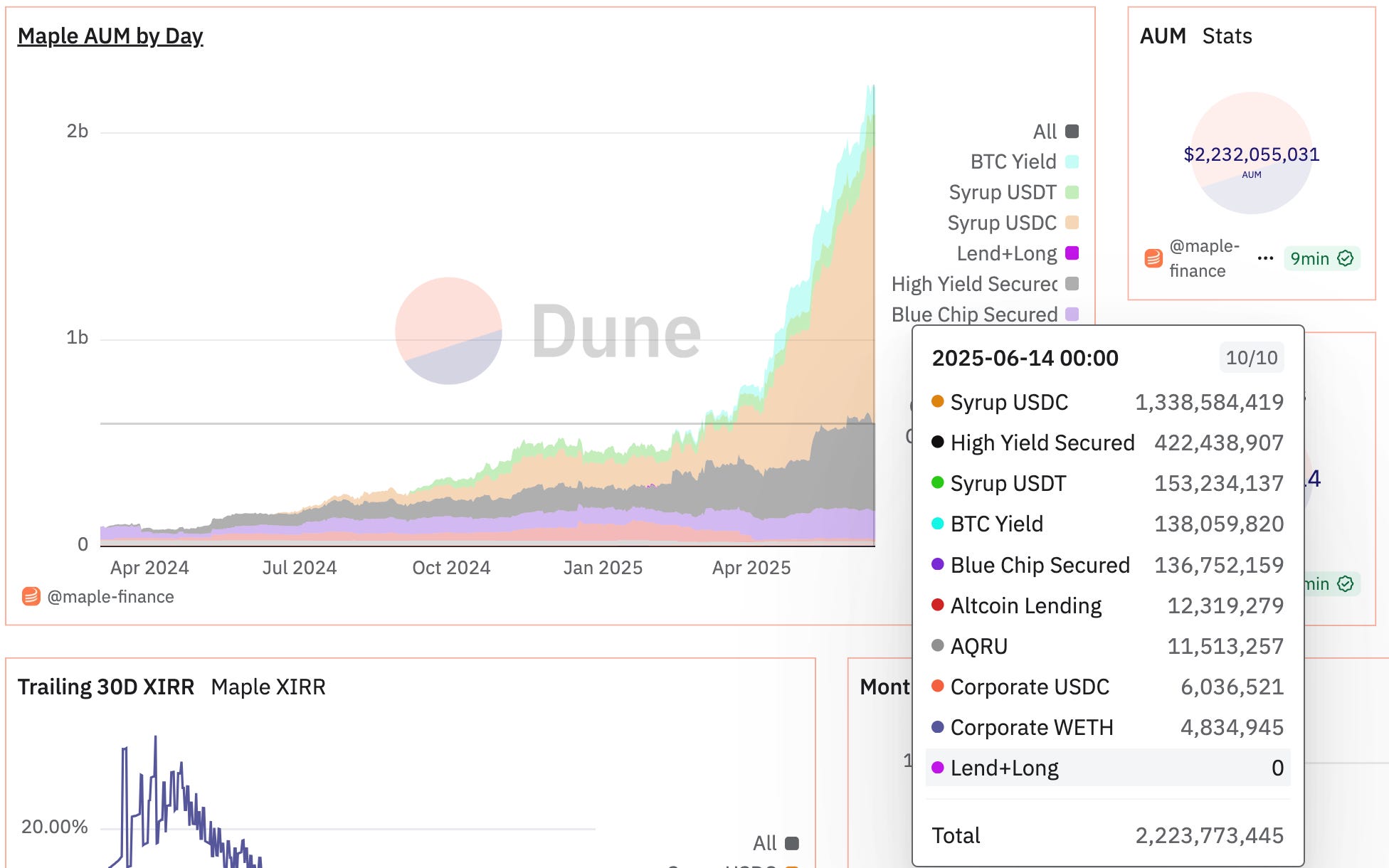Click the 2b y-axis label

[77, 132]
